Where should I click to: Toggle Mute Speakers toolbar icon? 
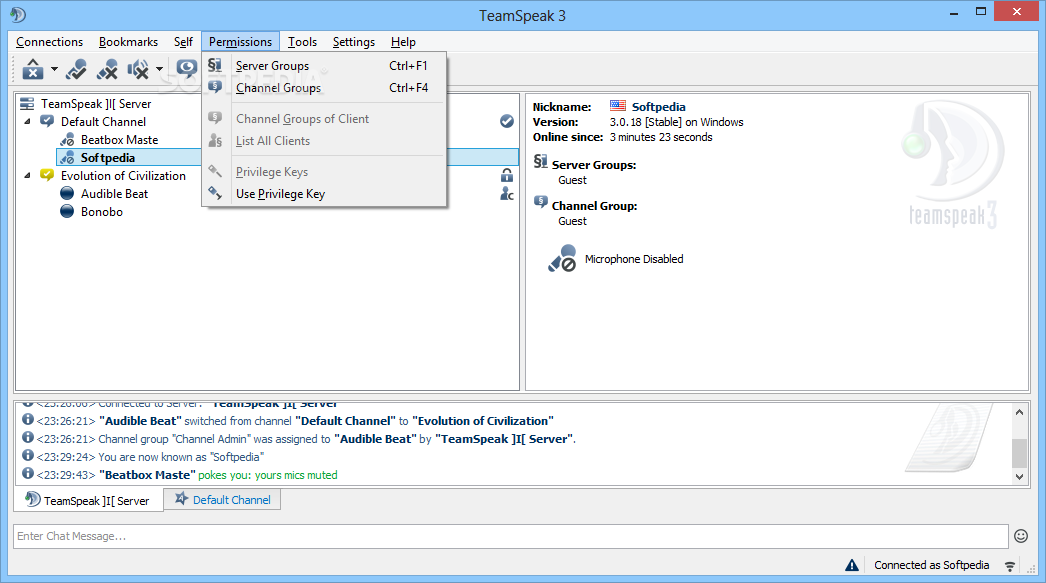coord(138,69)
